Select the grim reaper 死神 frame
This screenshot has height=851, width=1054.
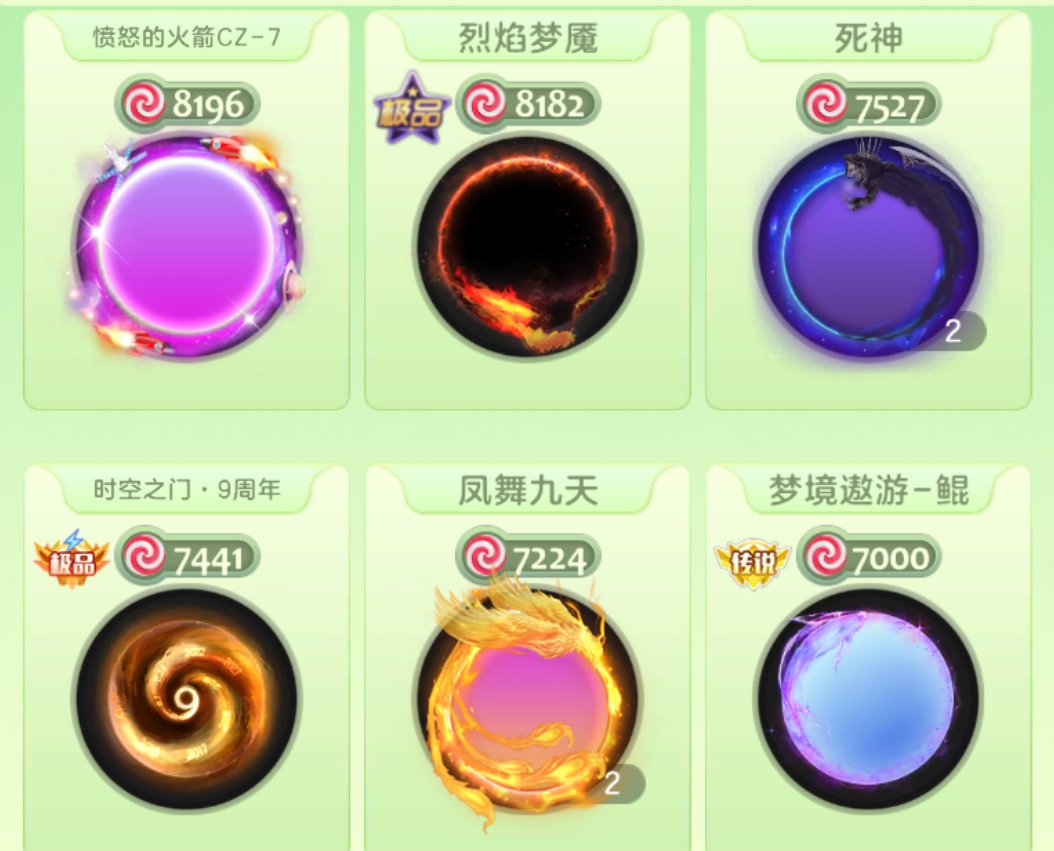[x=868, y=247]
